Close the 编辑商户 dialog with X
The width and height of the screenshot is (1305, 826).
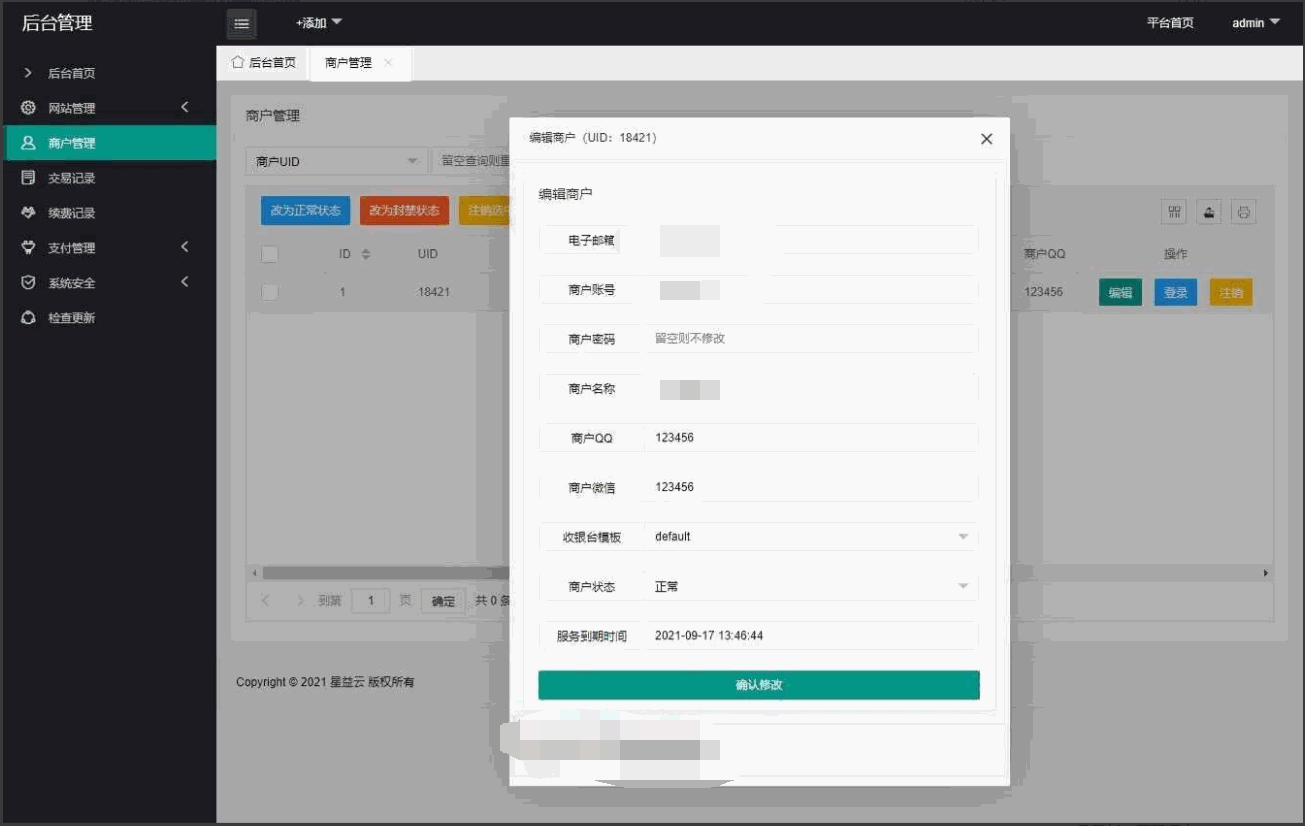(x=986, y=139)
